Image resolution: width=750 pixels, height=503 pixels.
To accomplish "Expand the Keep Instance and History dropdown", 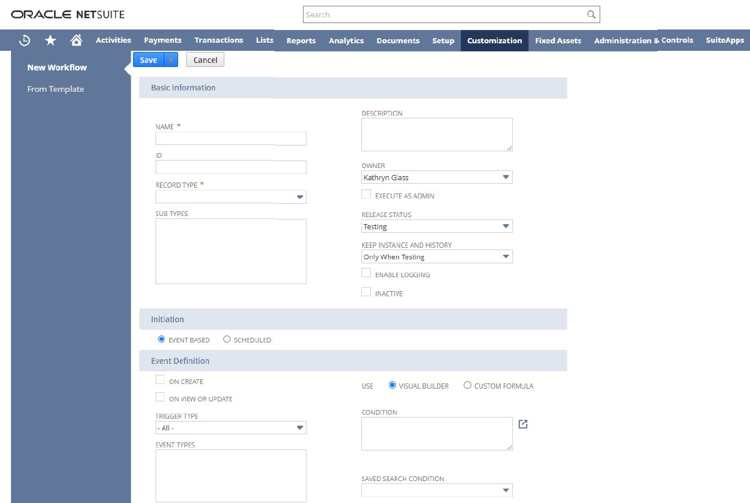I will pos(437,257).
